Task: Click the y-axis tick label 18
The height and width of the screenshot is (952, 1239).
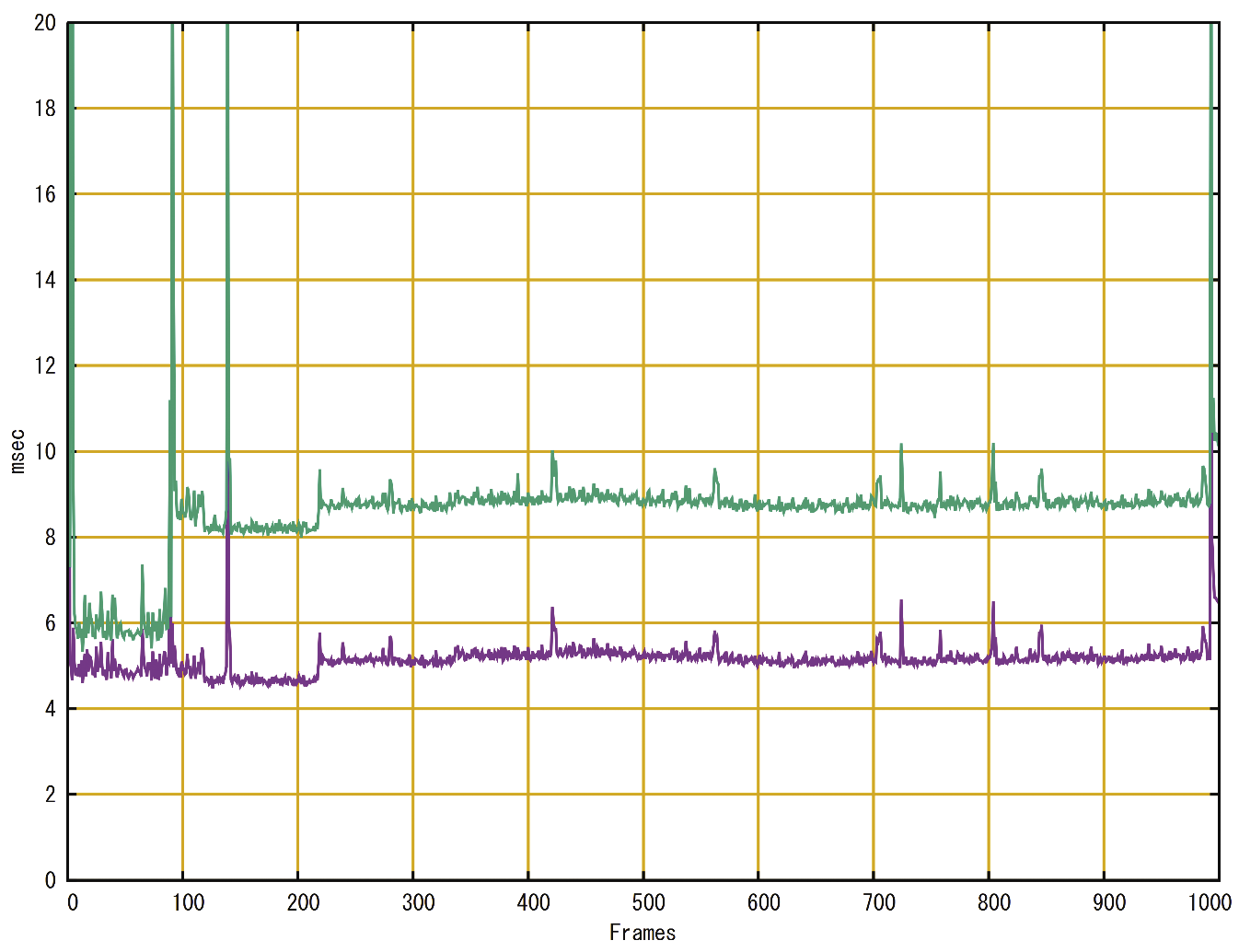Action: (x=45, y=109)
